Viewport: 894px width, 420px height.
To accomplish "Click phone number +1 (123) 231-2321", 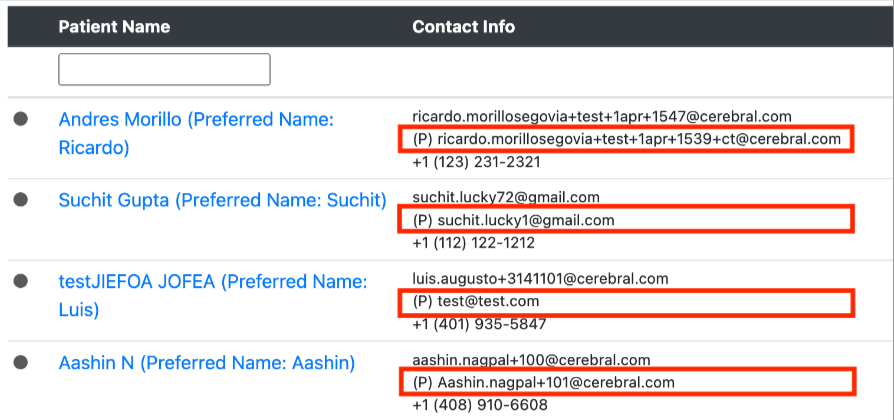I will 476,162.
